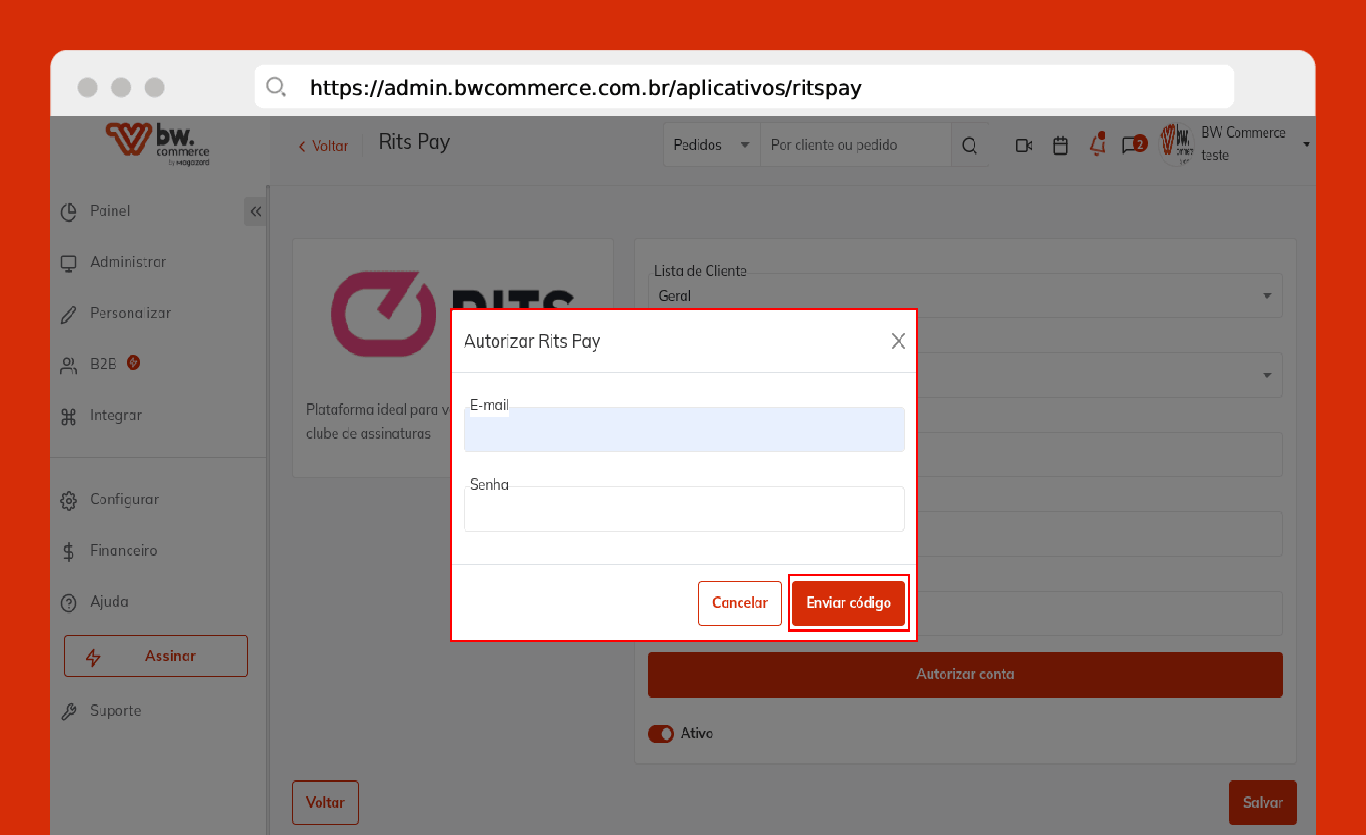Click the Autorizar Rits Pay dialog title

coord(532,341)
